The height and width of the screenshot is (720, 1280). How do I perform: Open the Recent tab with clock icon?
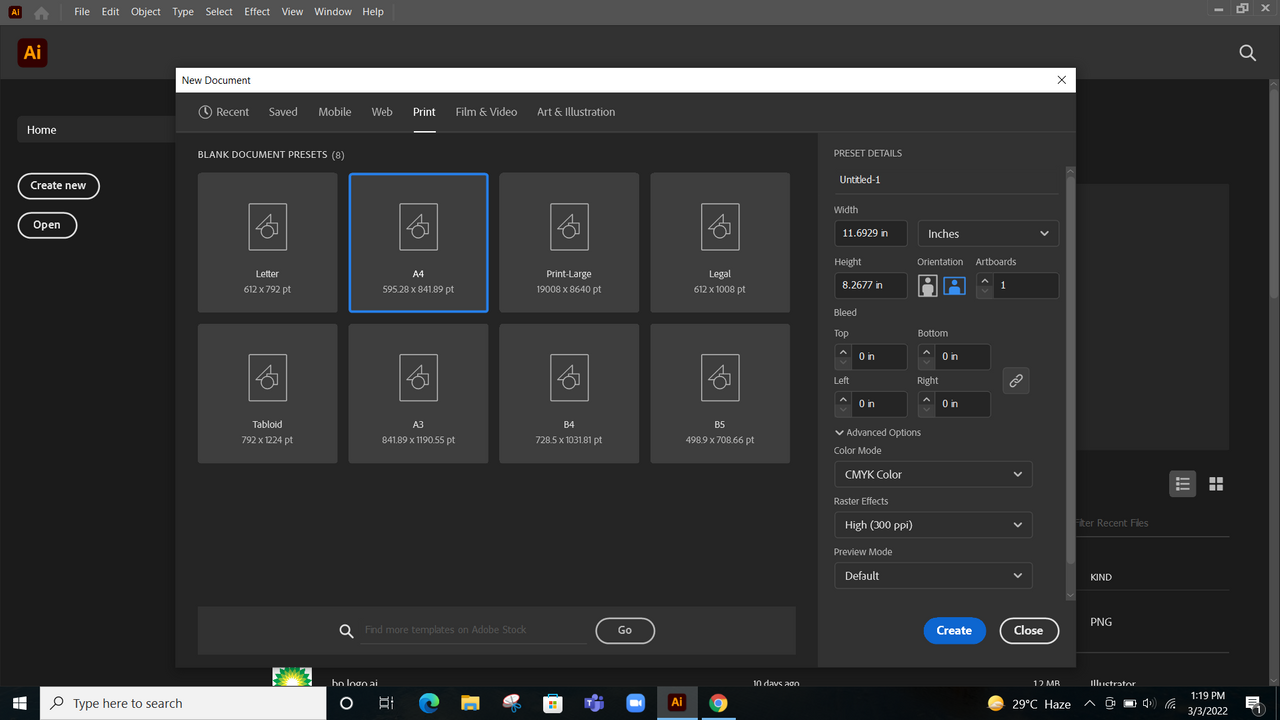click(223, 112)
